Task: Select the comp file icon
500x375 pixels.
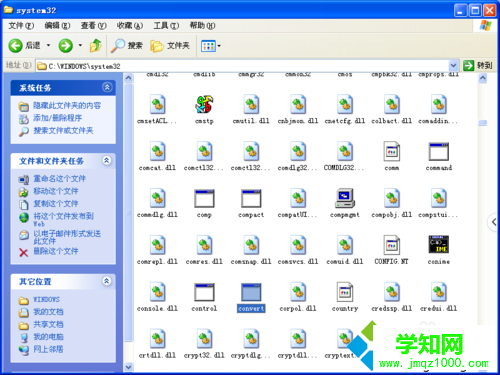Action: tap(204, 198)
